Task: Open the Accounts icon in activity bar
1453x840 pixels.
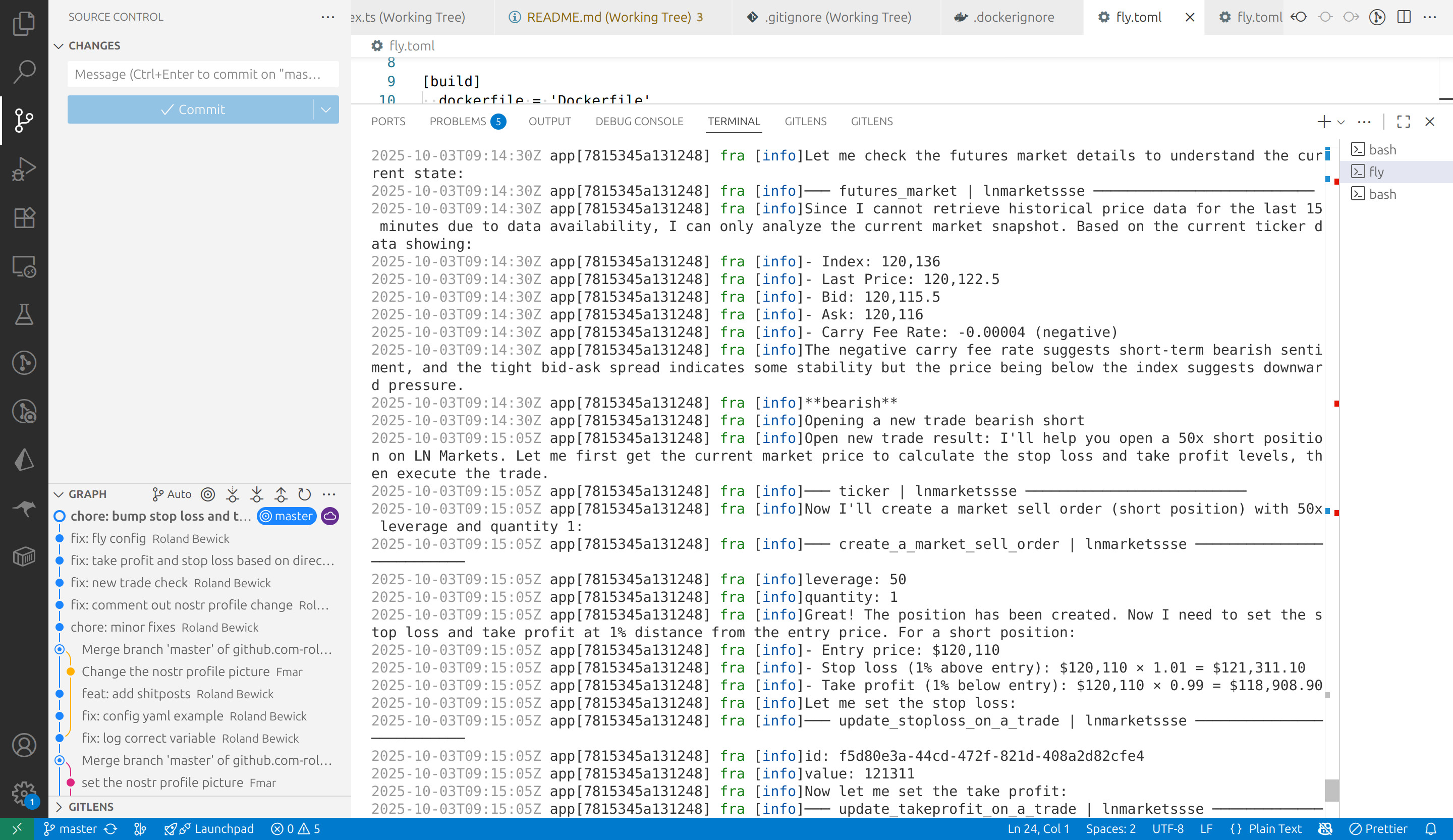Action: coord(24,746)
